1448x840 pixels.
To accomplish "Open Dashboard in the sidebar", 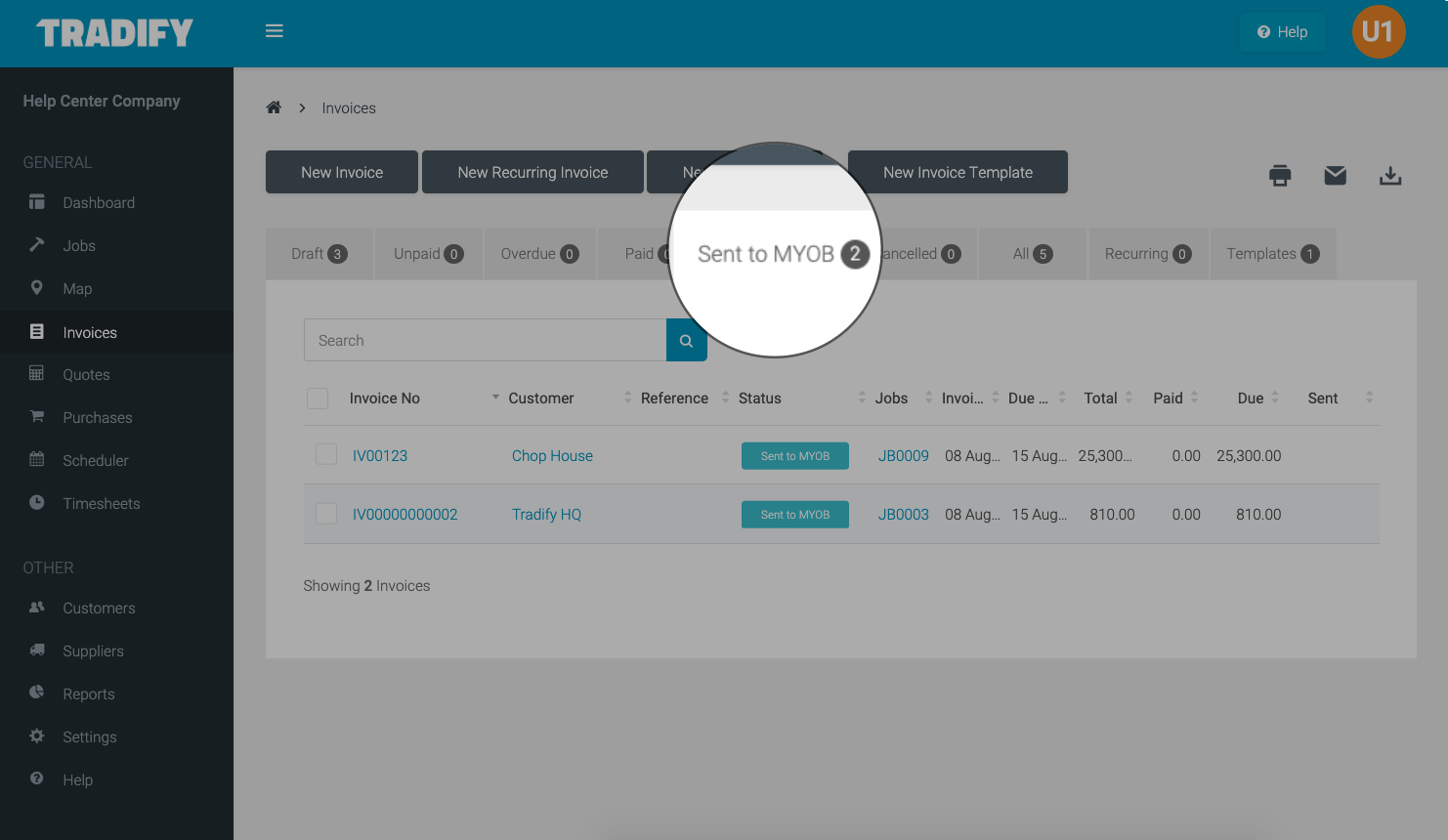I will (99, 203).
